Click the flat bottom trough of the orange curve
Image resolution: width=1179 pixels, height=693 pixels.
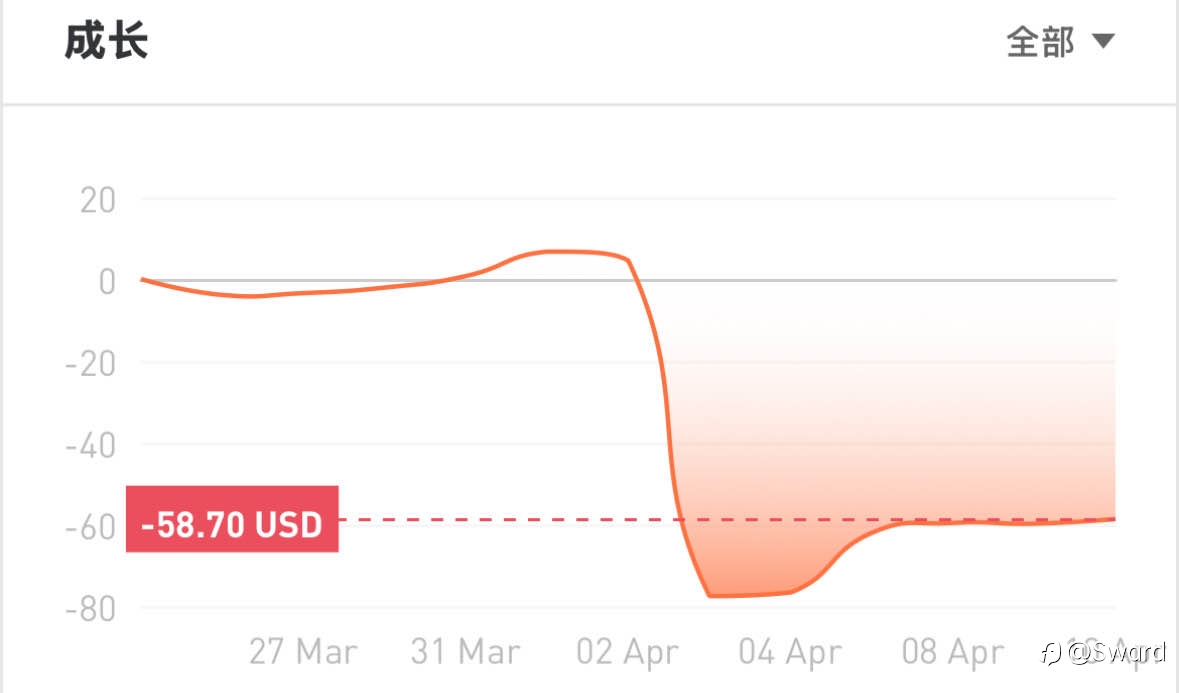[x=748, y=595]
